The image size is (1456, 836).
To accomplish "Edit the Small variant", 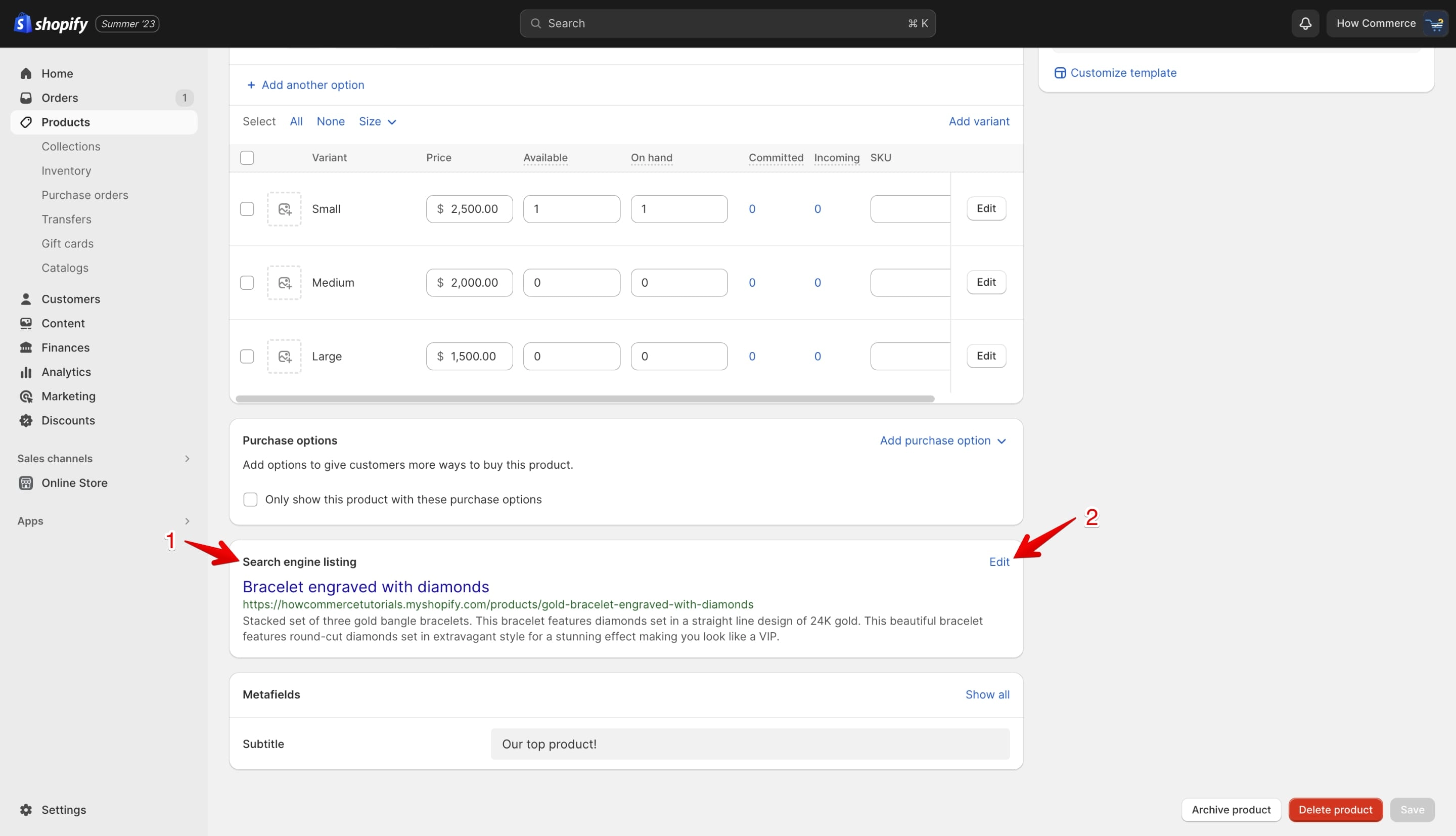I will tap(986, 208).
